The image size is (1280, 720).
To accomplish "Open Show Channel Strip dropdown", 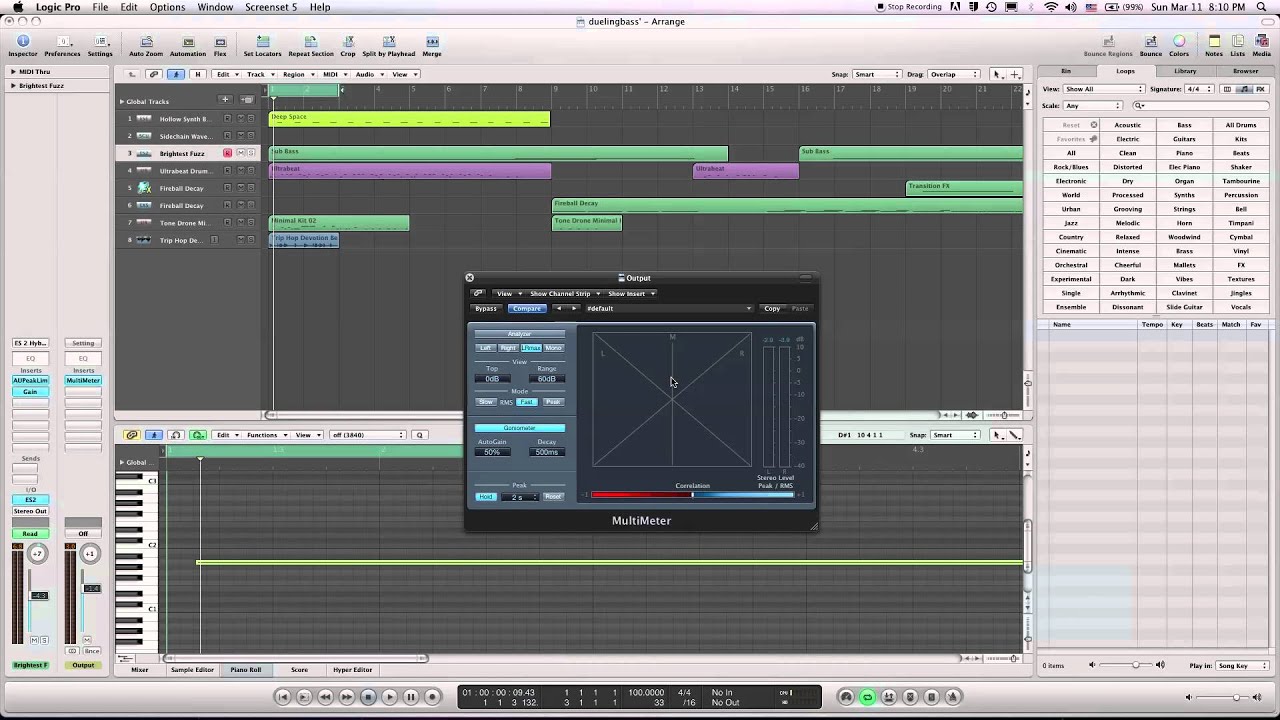I will 564,293.
